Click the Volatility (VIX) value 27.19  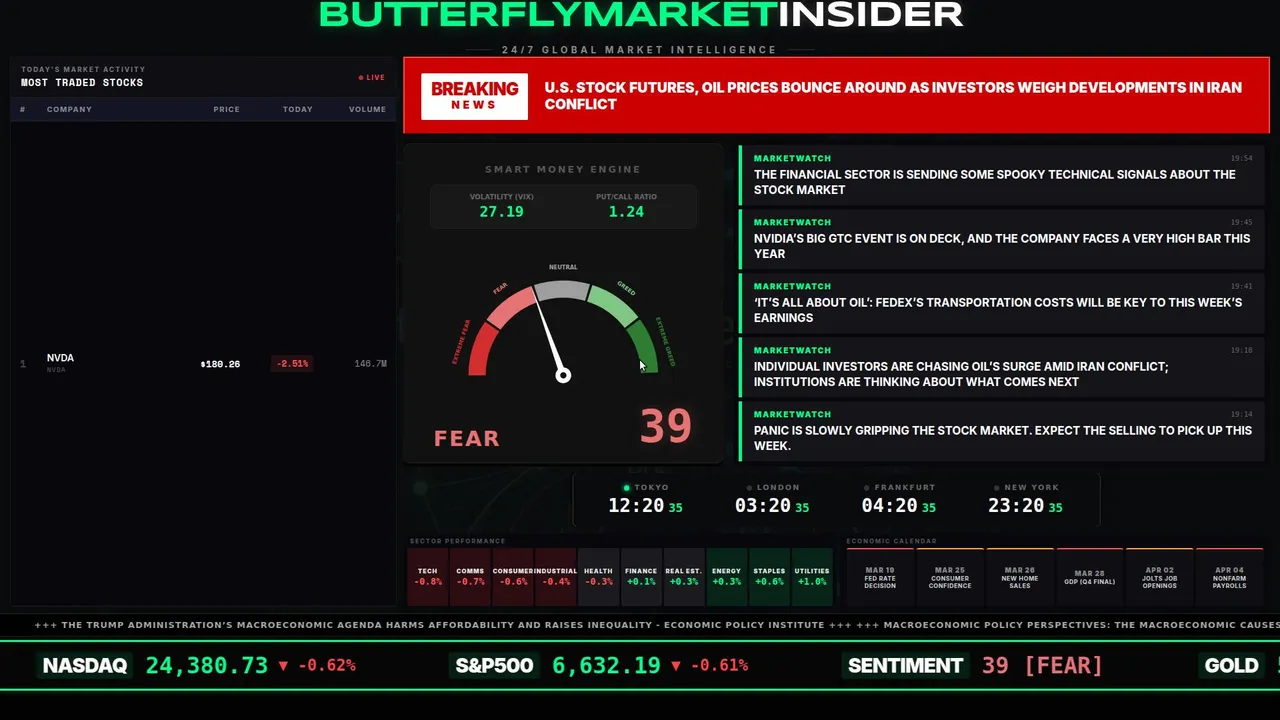(501, 212)
